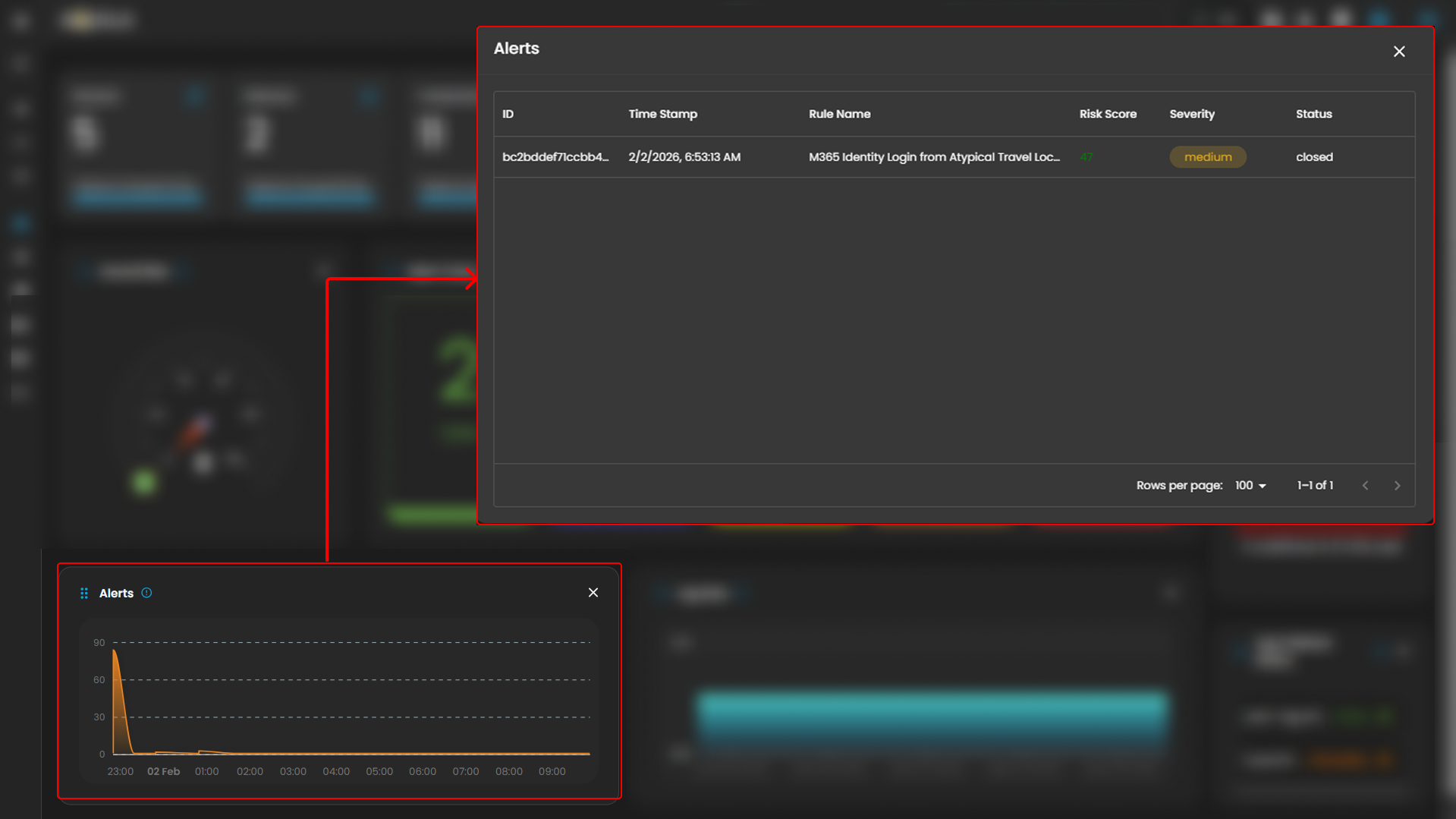This screenshot has width=1456, height=819.
Task: Click the Alerts widget drag handle icon
Action: (84, 593)
